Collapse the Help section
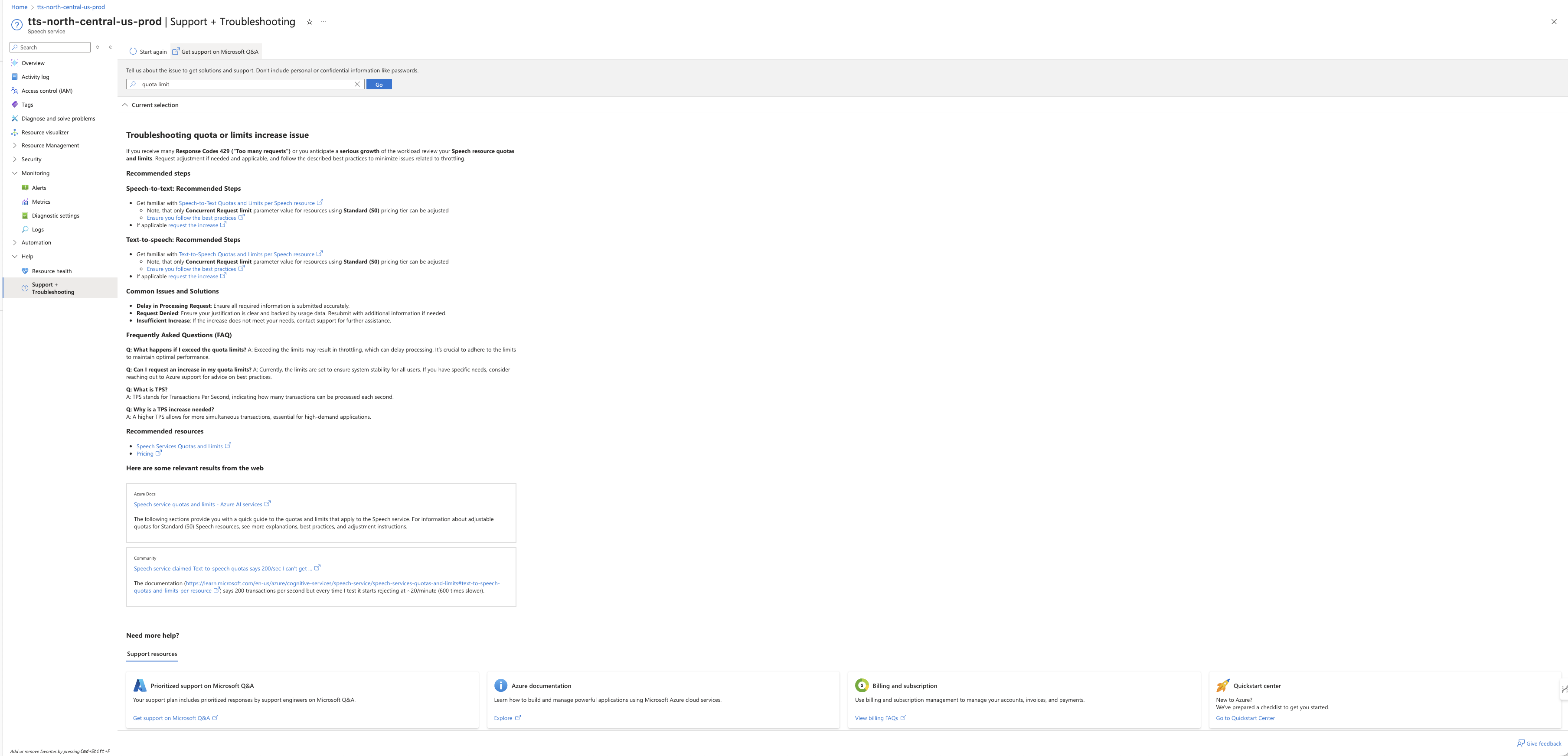 click(x=15, y=256)
